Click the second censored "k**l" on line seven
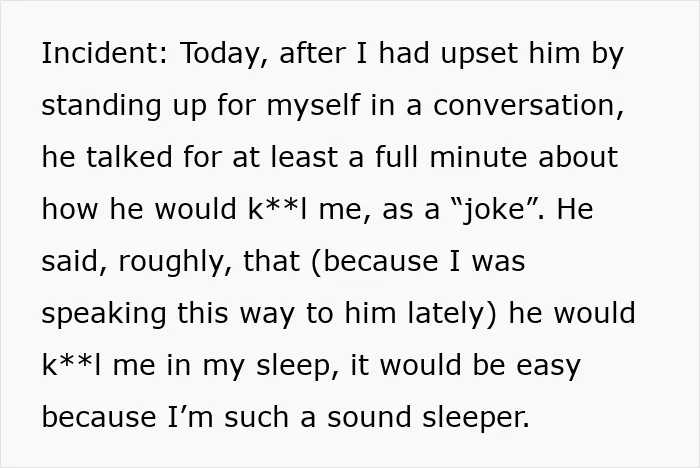Screen dimensions: 700x468 (71, 365)
